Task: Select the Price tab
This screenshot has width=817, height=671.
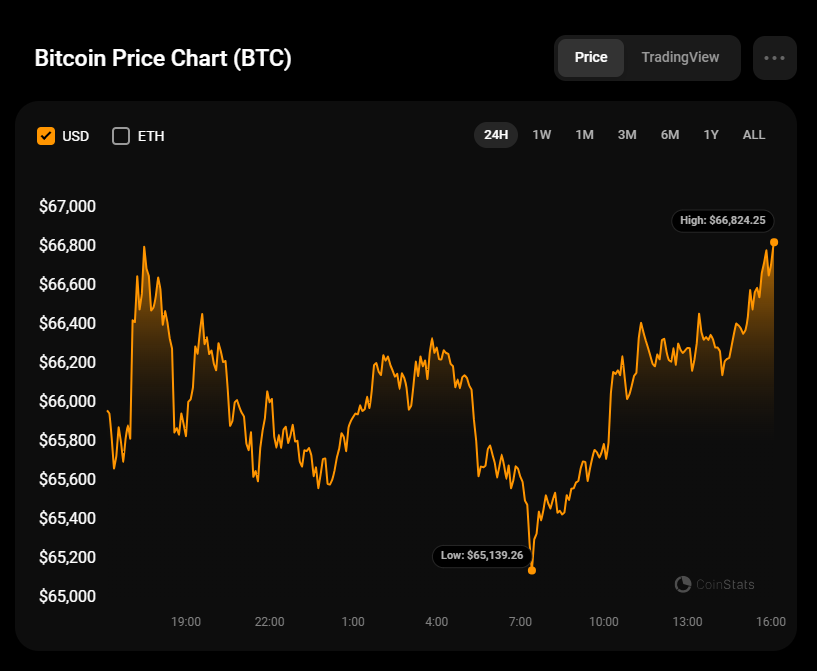Action: (x=591, y=58)
